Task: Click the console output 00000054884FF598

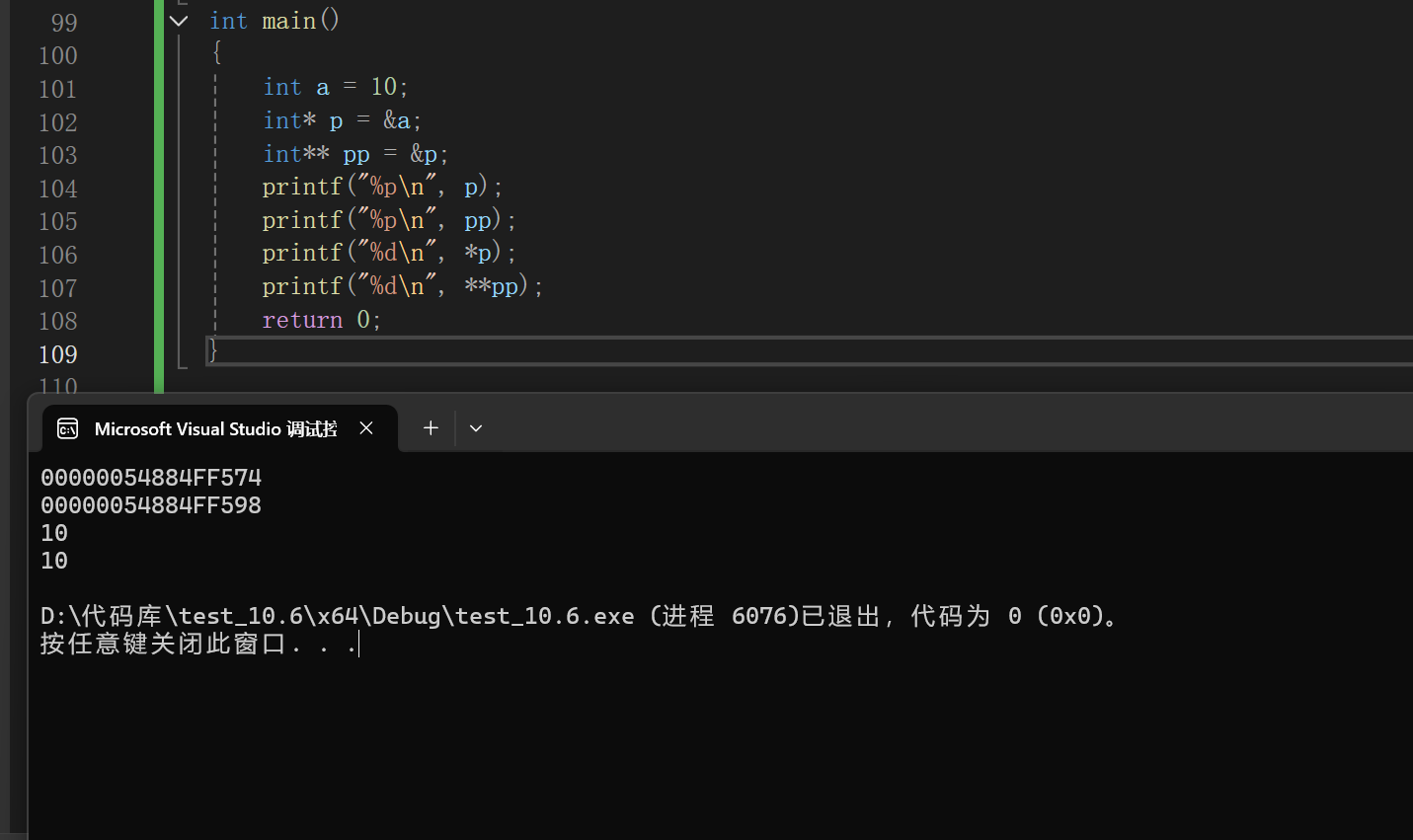Action: click(151, 505)
